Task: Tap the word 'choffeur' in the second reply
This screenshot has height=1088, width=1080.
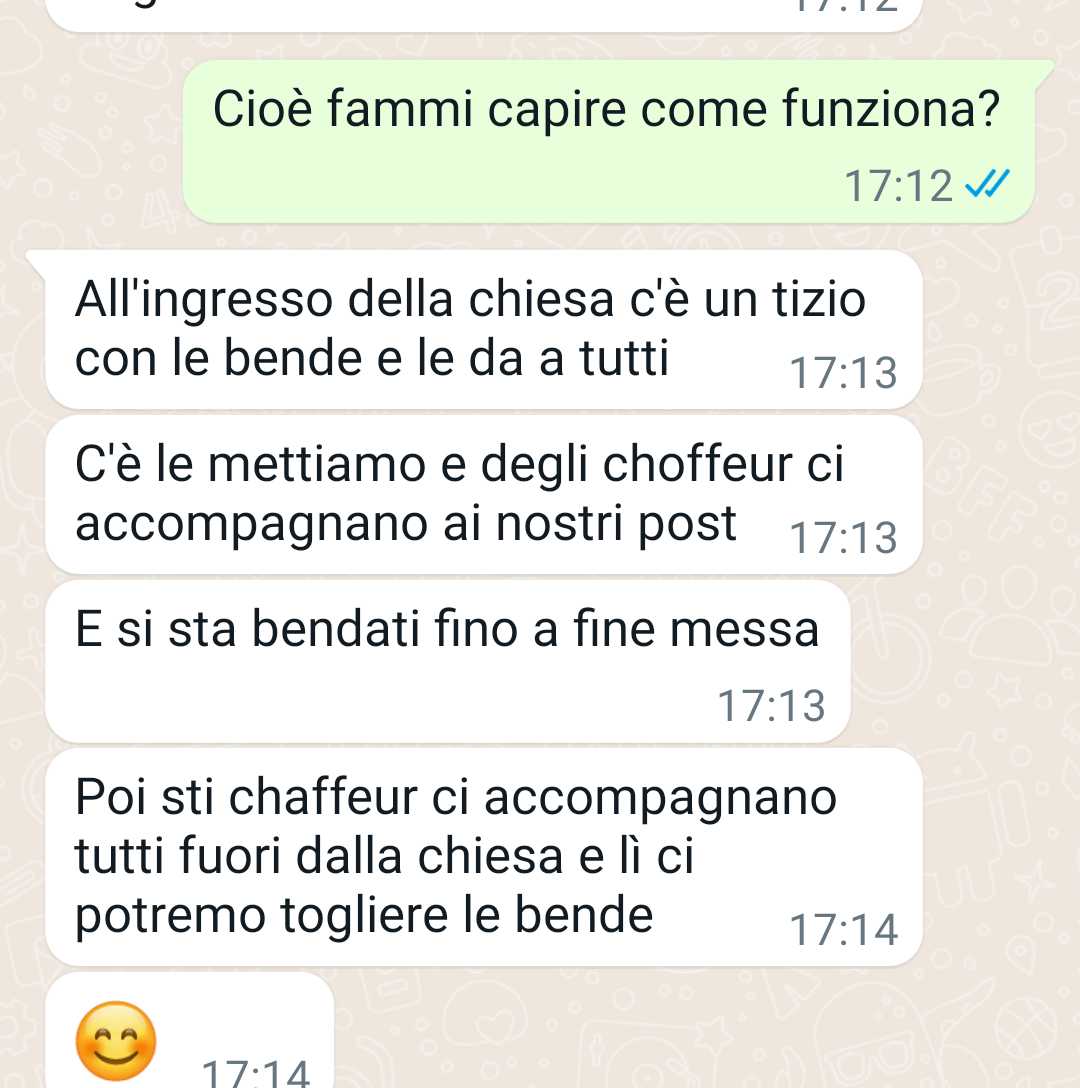Action: (698, 464)
